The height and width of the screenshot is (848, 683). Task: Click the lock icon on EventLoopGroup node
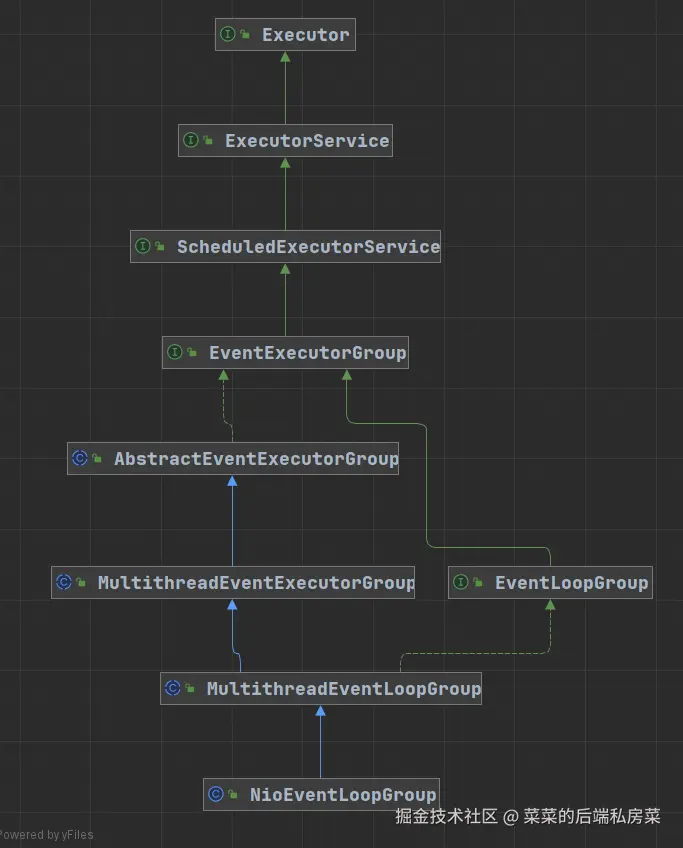pyautogui.click(x=478, y=582)
